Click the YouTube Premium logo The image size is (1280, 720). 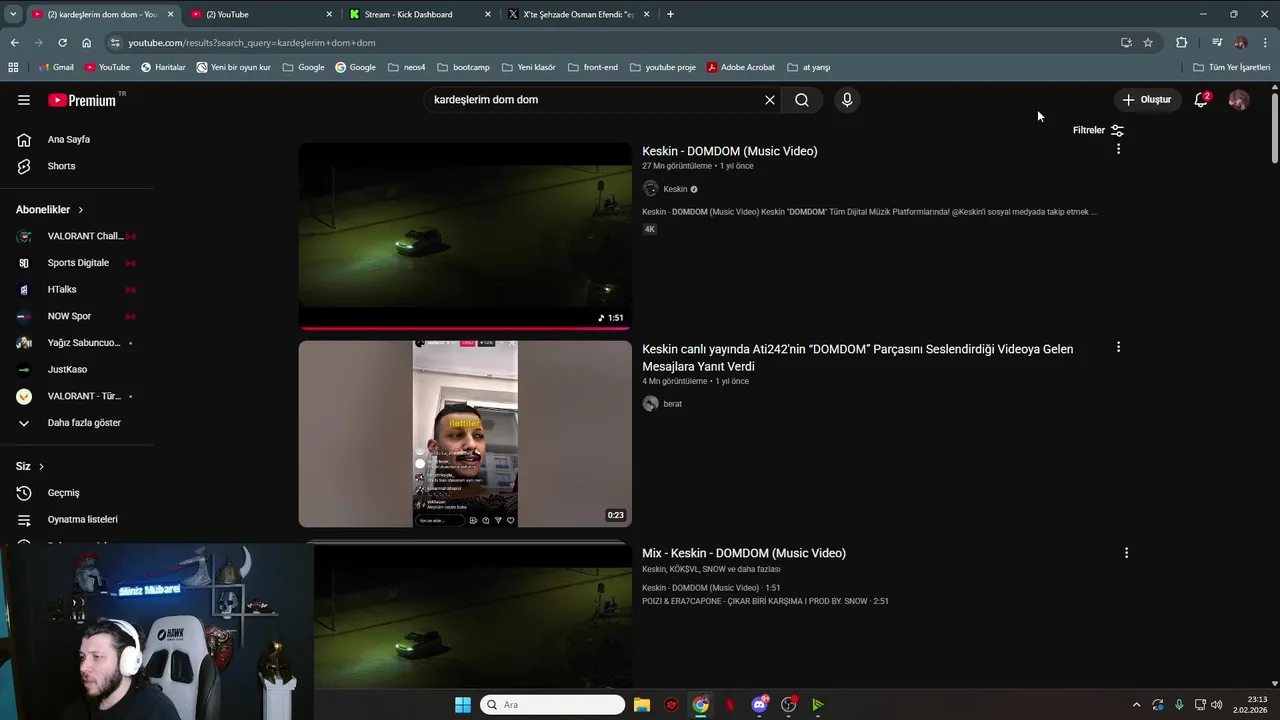tap(84, 100)
